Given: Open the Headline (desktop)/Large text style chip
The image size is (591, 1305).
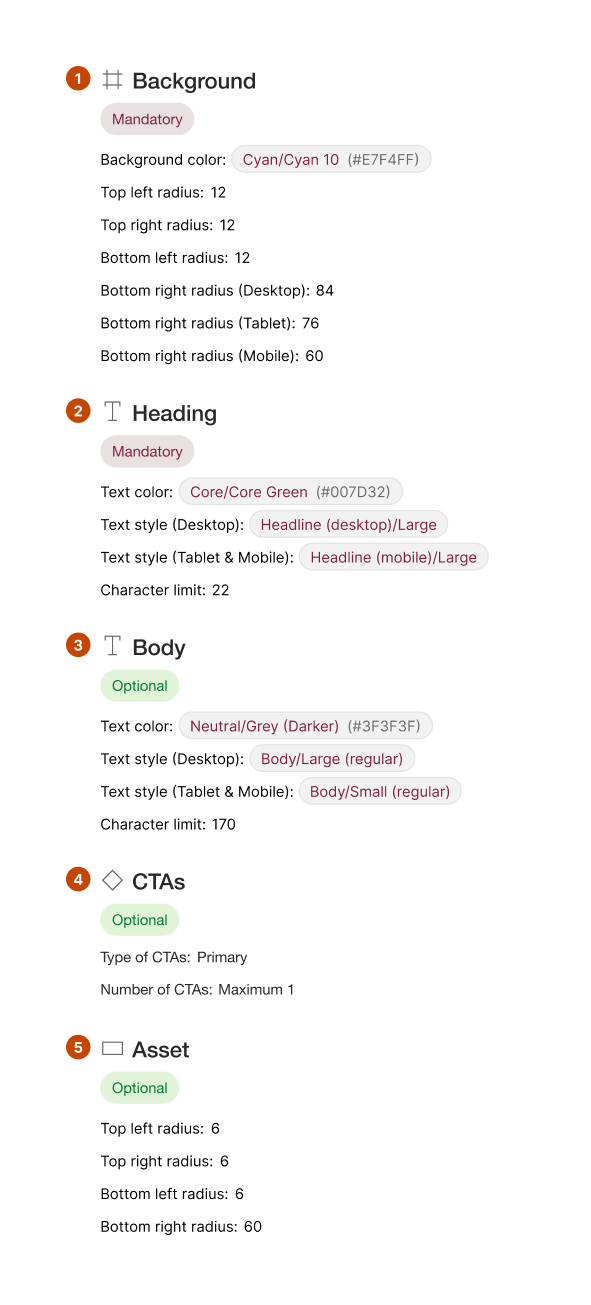Looking at the screenshot, I should [x=349, y=524].
